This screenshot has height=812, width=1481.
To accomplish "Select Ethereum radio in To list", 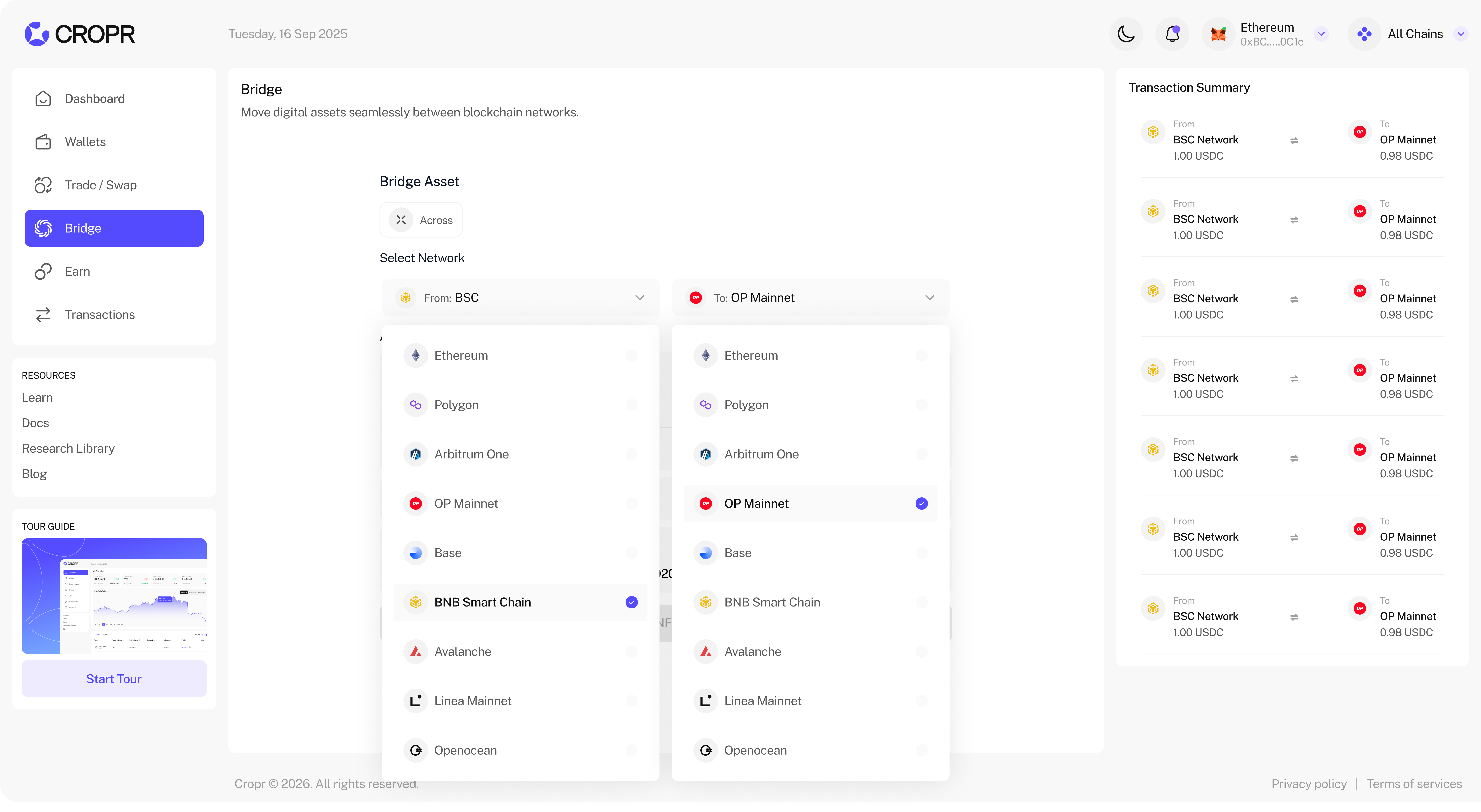I will click(922, 356).
